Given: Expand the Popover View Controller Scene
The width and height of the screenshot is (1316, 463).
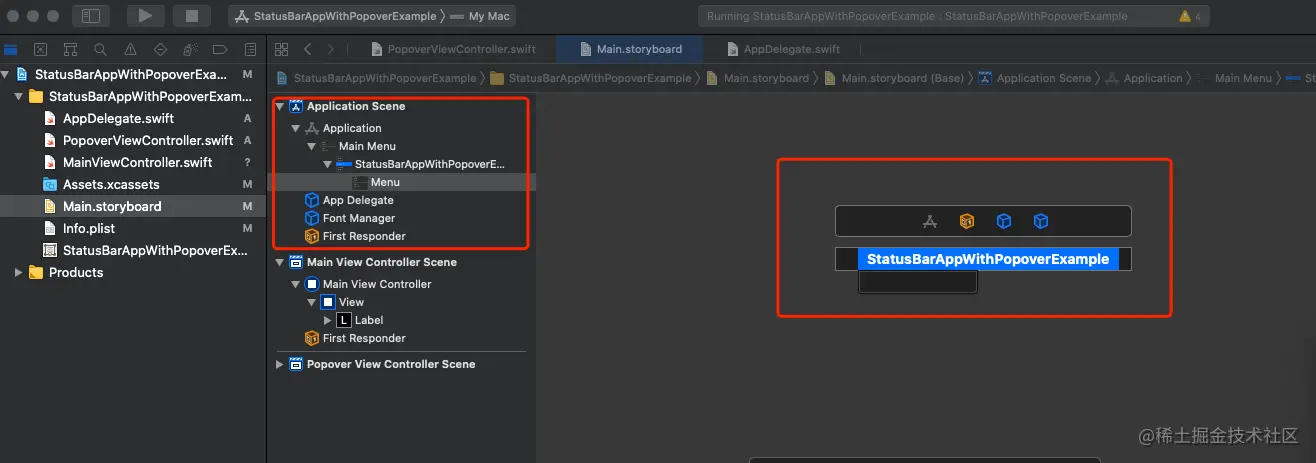Looking at the screenshot, I should [x=279, y=364].
